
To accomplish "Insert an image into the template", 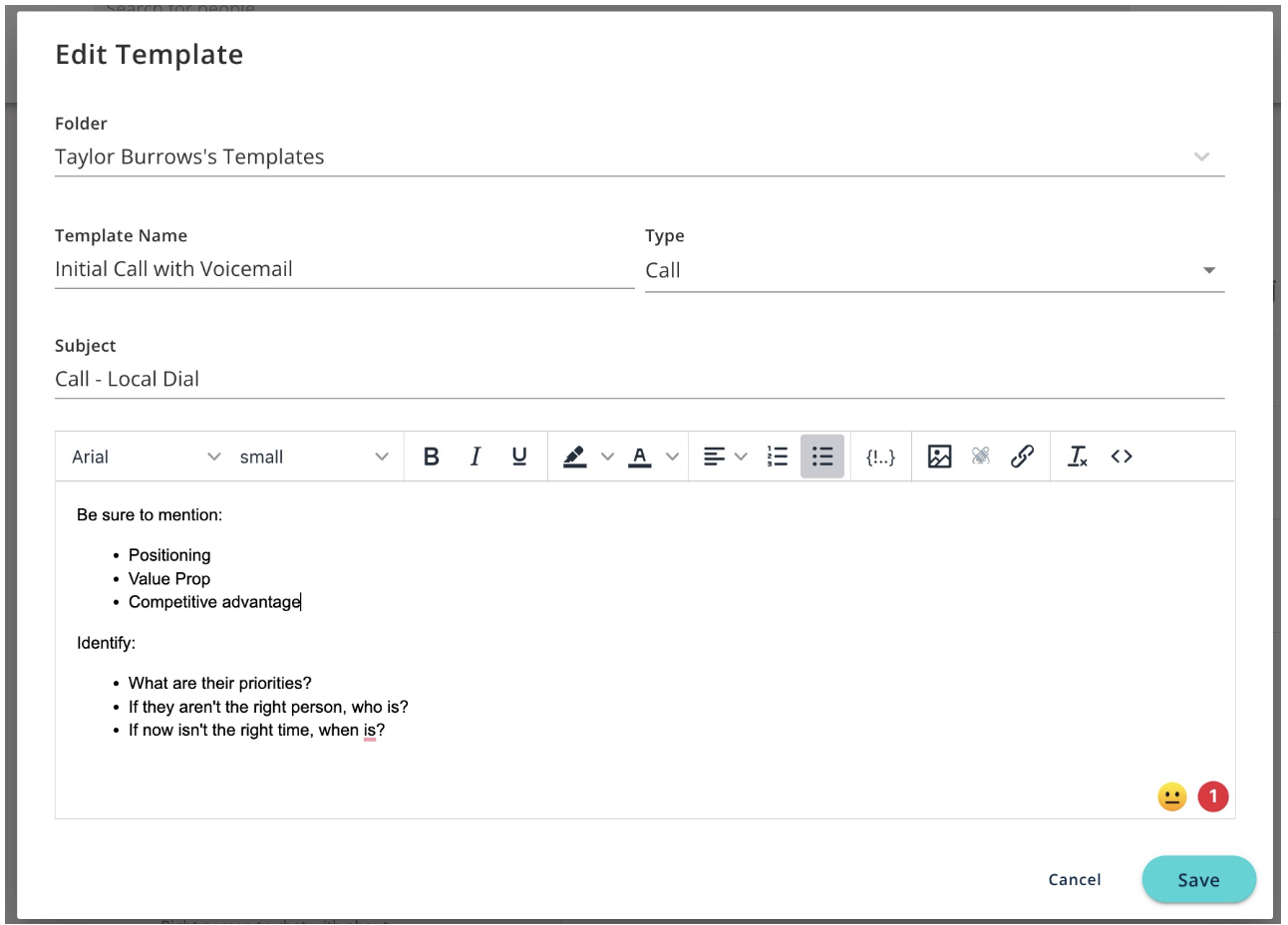I will tap(938, 456).
